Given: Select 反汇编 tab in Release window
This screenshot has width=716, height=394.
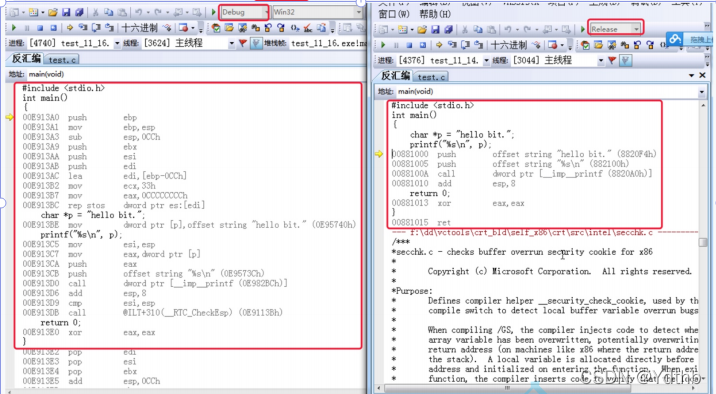Looking at the screenshot, I should [x=395, y=76].
